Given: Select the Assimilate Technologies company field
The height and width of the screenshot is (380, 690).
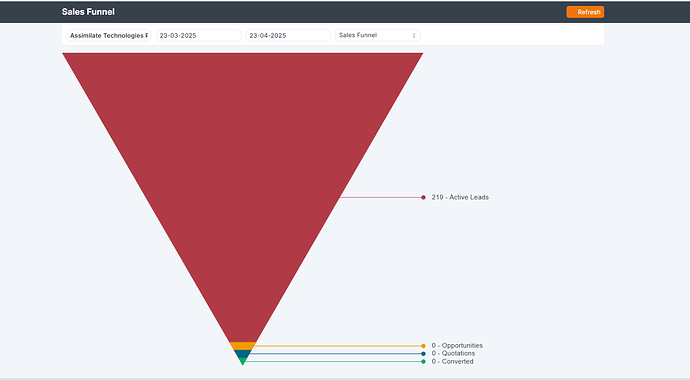Looking at the screenshot, I should [109, 35].
